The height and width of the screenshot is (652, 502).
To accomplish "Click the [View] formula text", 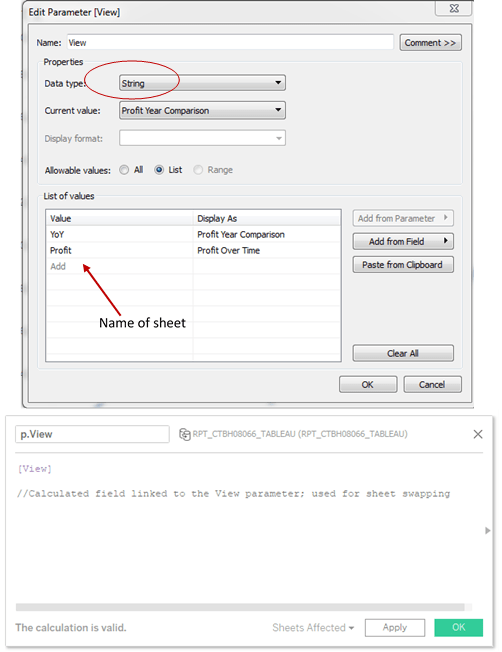I will (35, 469).
